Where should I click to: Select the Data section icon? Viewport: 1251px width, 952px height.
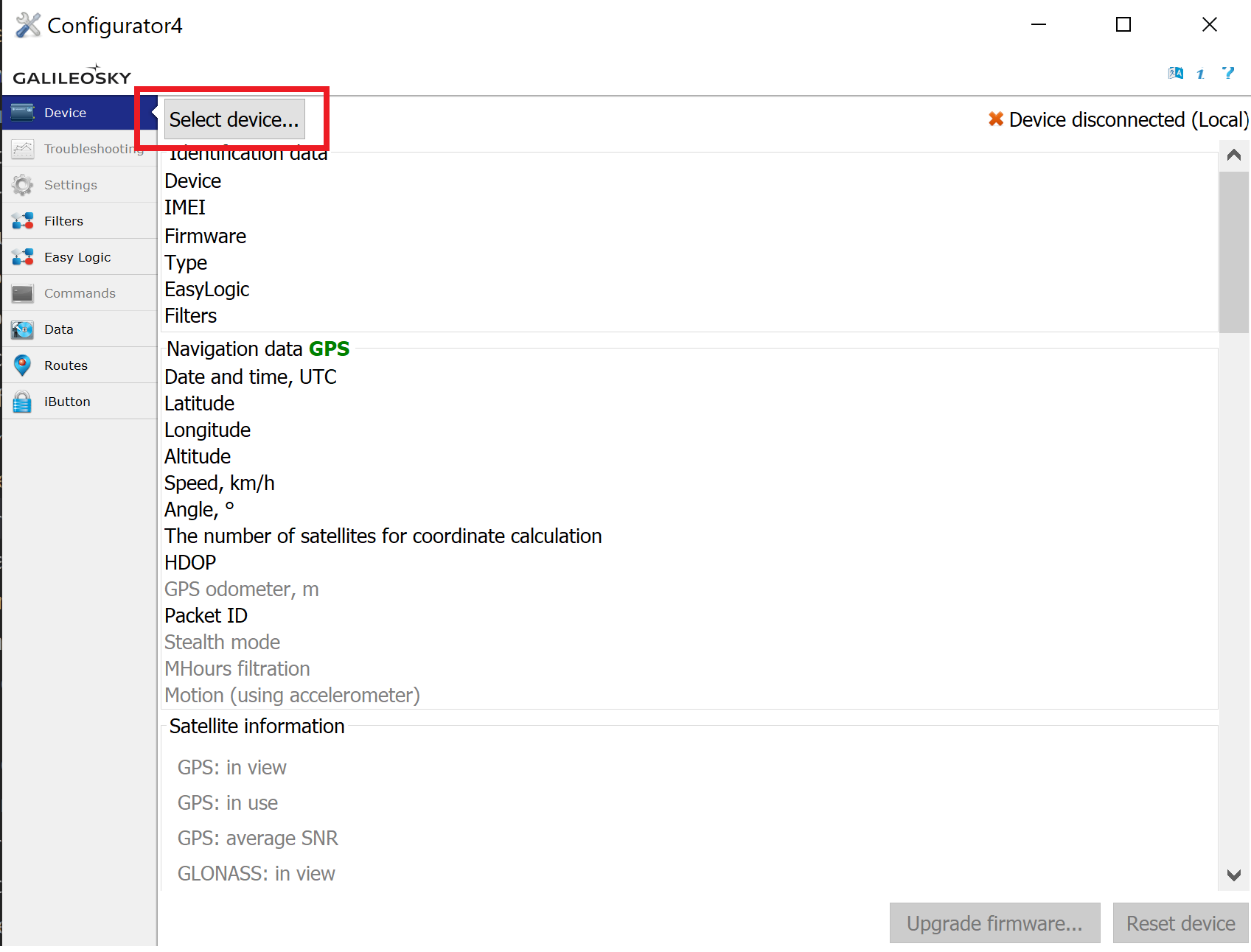click(23, 329)
